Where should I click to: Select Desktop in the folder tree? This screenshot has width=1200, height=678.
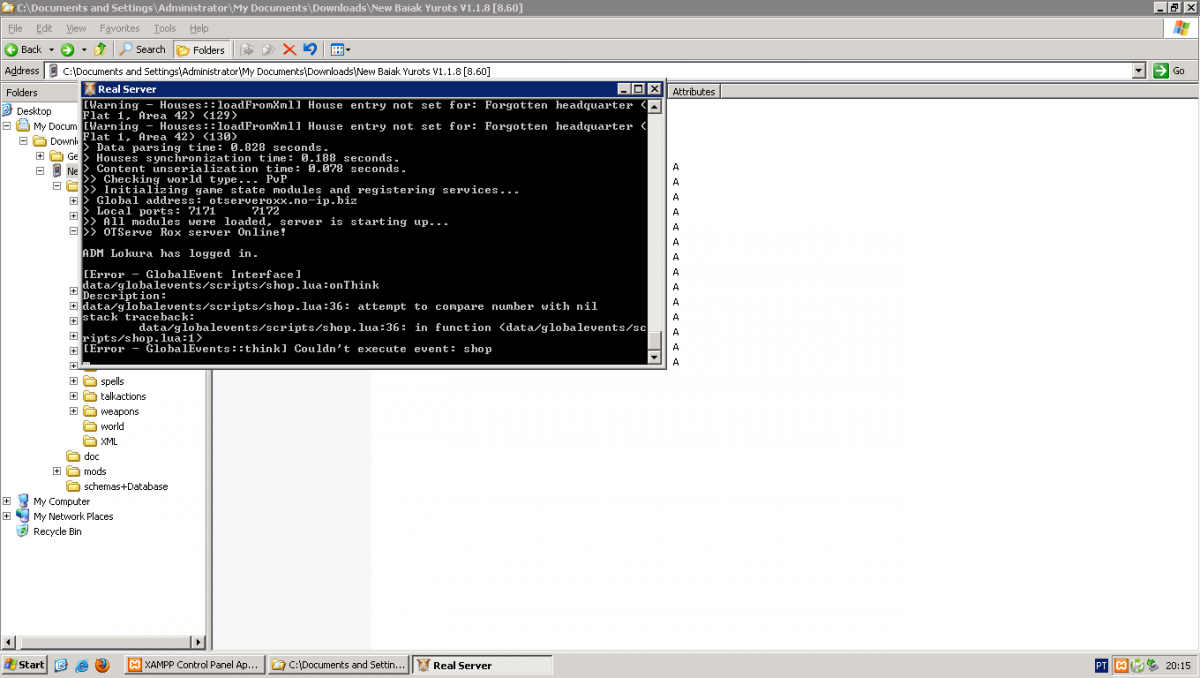pos(34,111)
